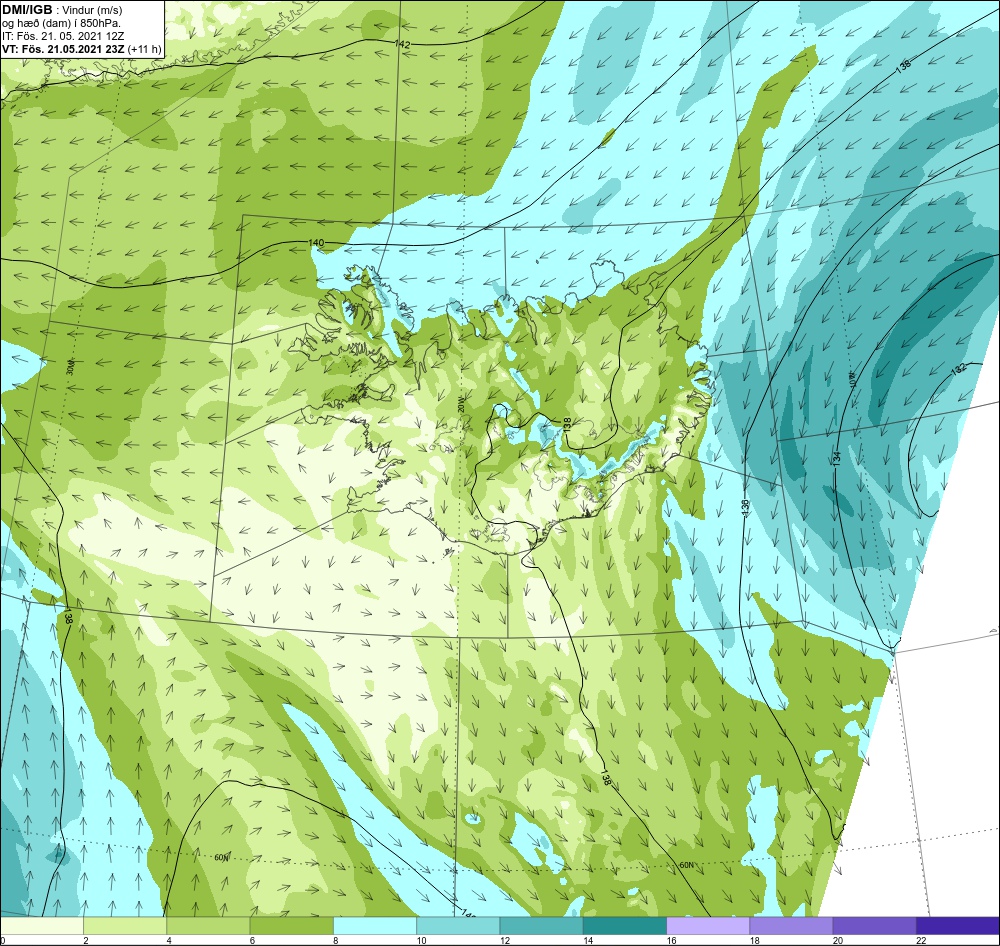Click the '134' height contour label
1000x946 pixels.
pyautogui.click(x=837, y=457)
